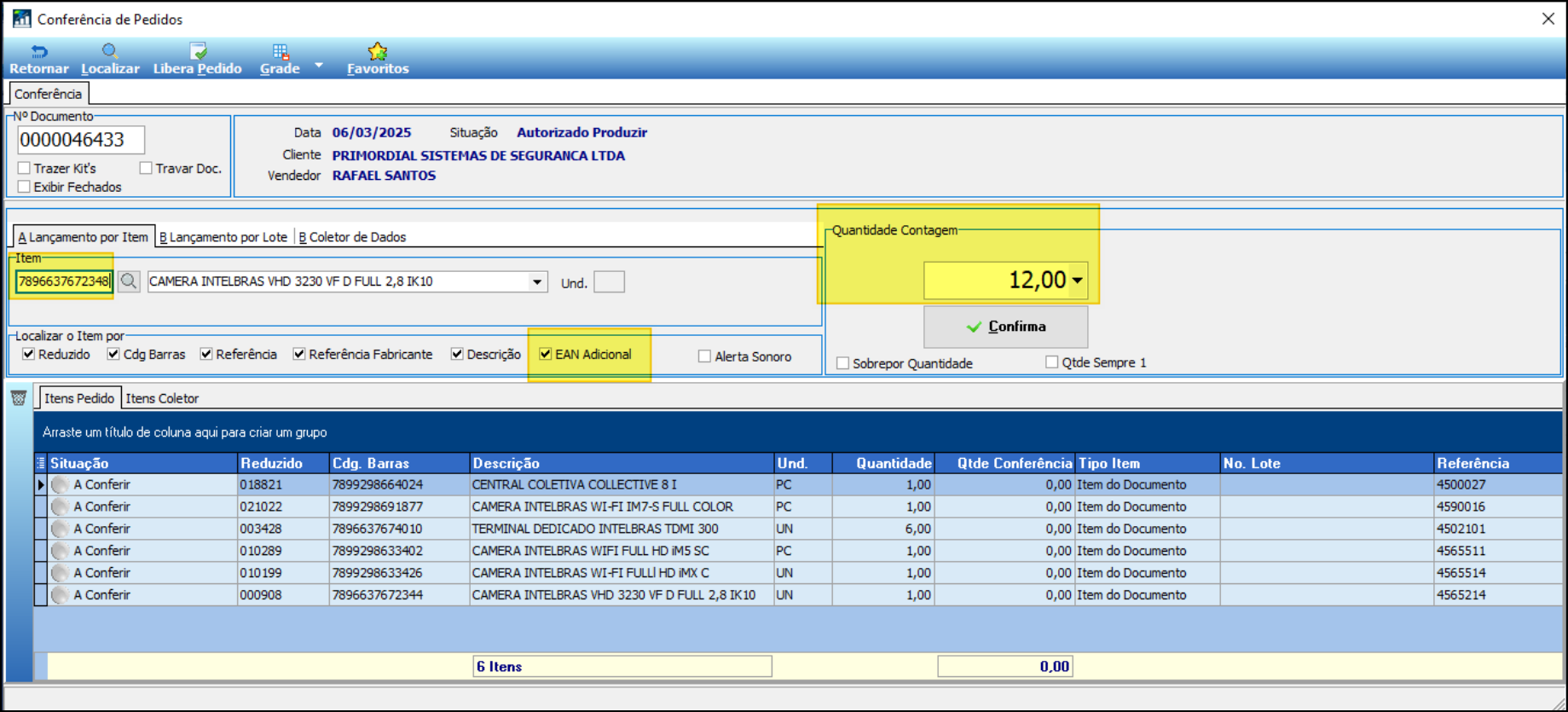Click the app icon in the title bar
1568x712 pixels.
point(21,18)
